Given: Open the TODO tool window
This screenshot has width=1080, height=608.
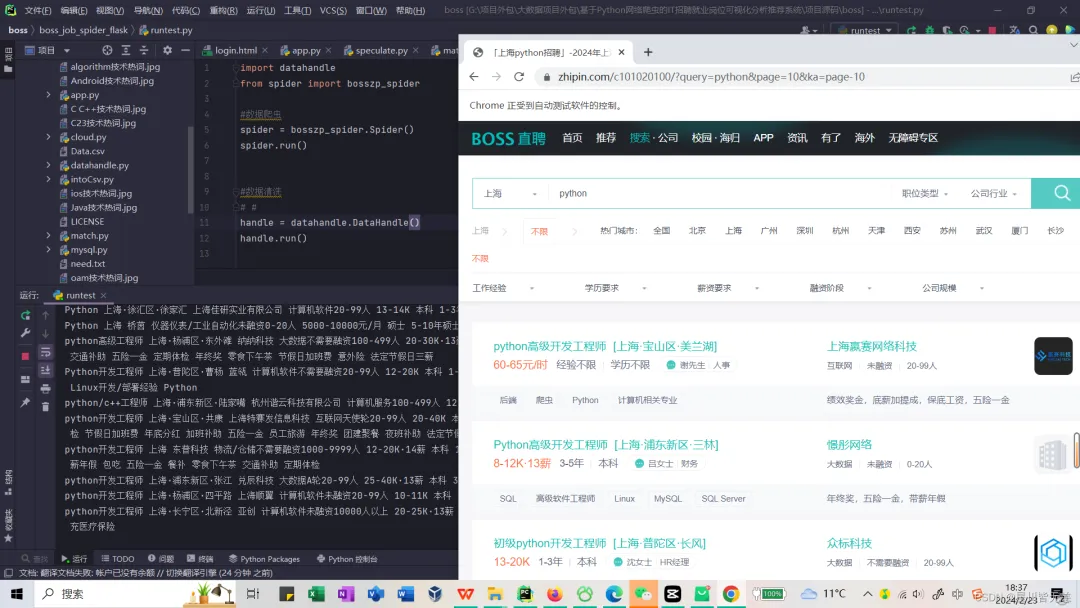Looking at the screenshot, I should [118, 558].
